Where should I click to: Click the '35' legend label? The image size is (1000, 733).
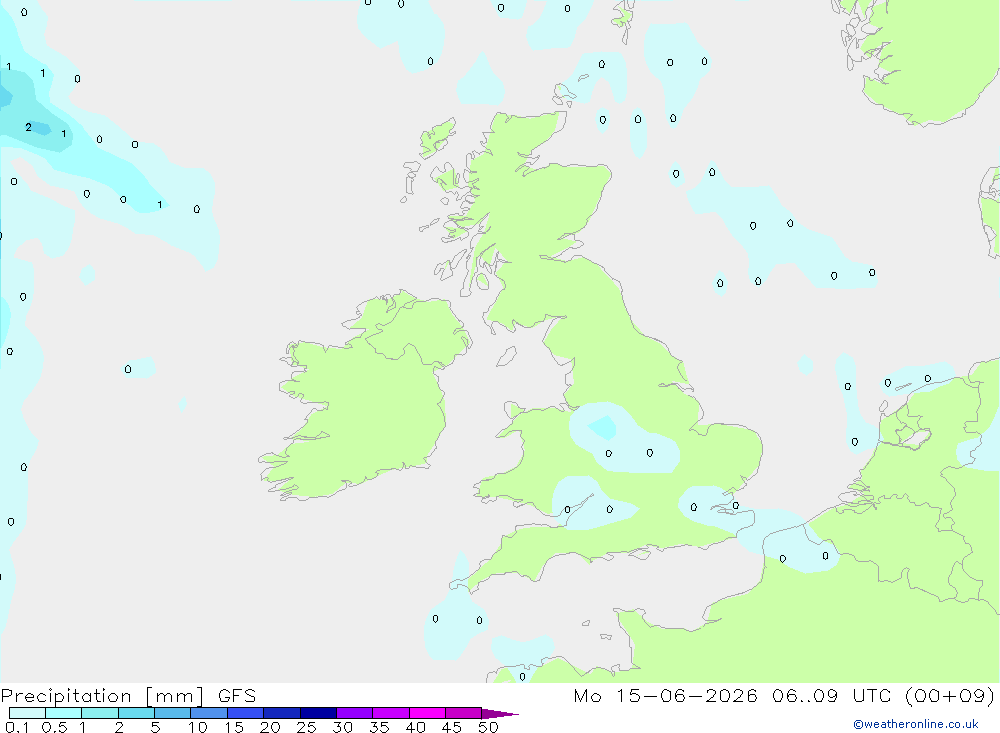pos(379,727)
